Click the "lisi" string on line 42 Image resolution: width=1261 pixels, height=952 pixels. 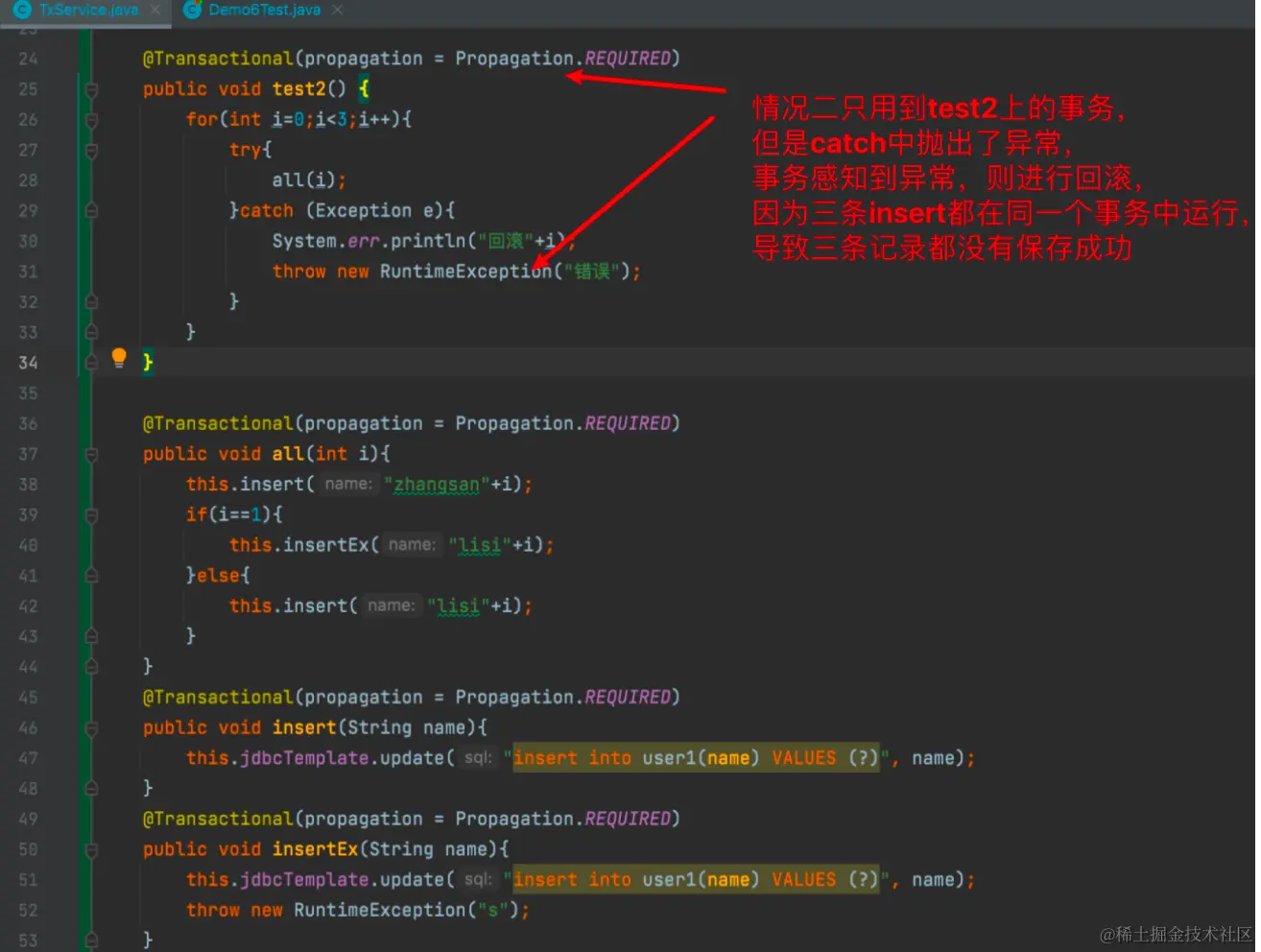tap(458, 606)
